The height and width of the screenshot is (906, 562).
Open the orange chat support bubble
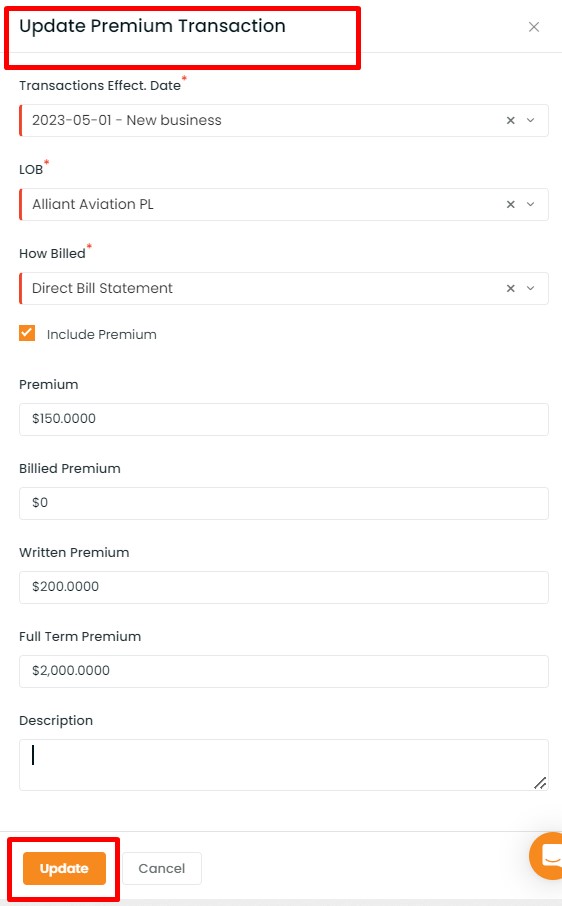(x=547, y=856)
